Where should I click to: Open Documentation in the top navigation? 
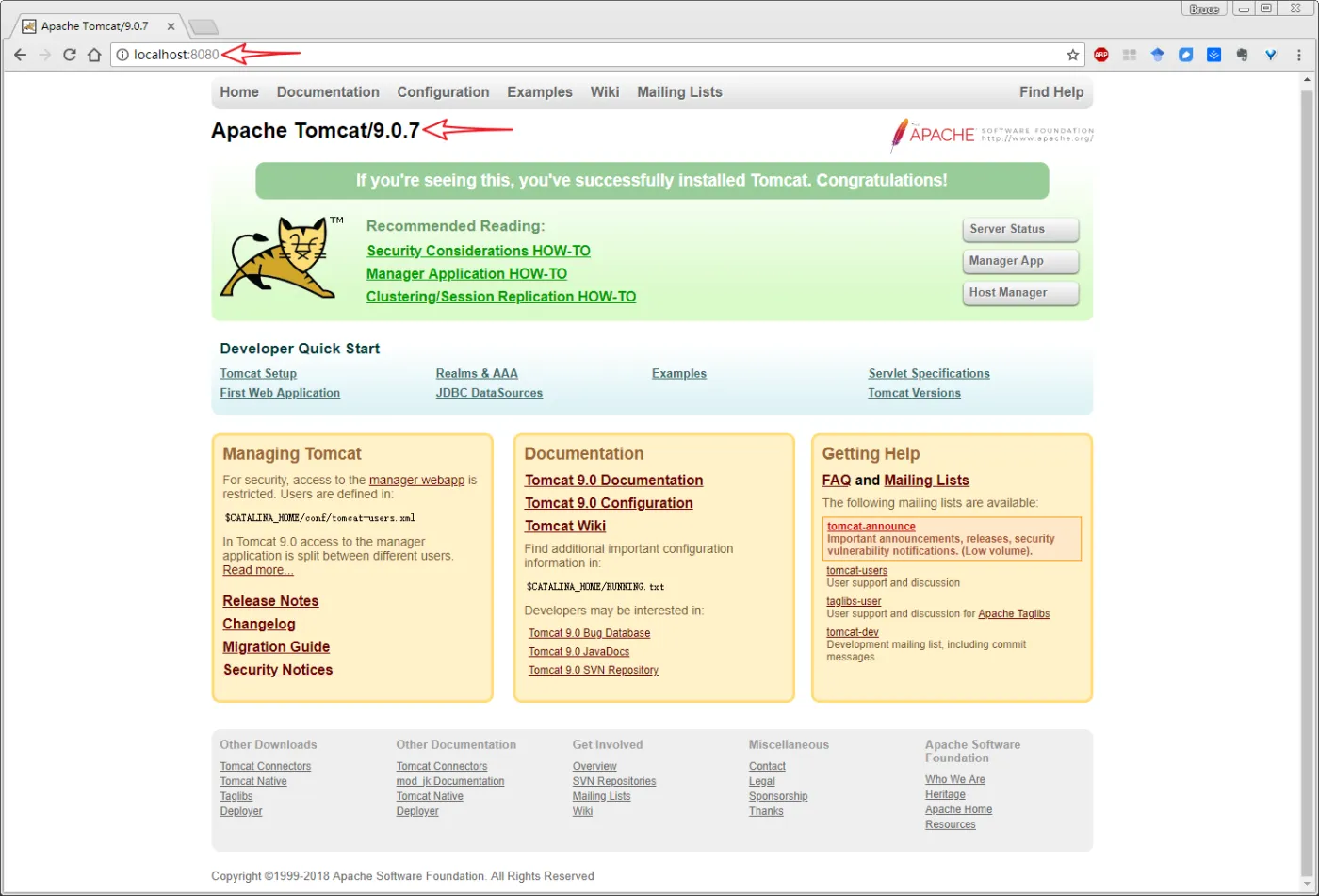tap(328, 92)
